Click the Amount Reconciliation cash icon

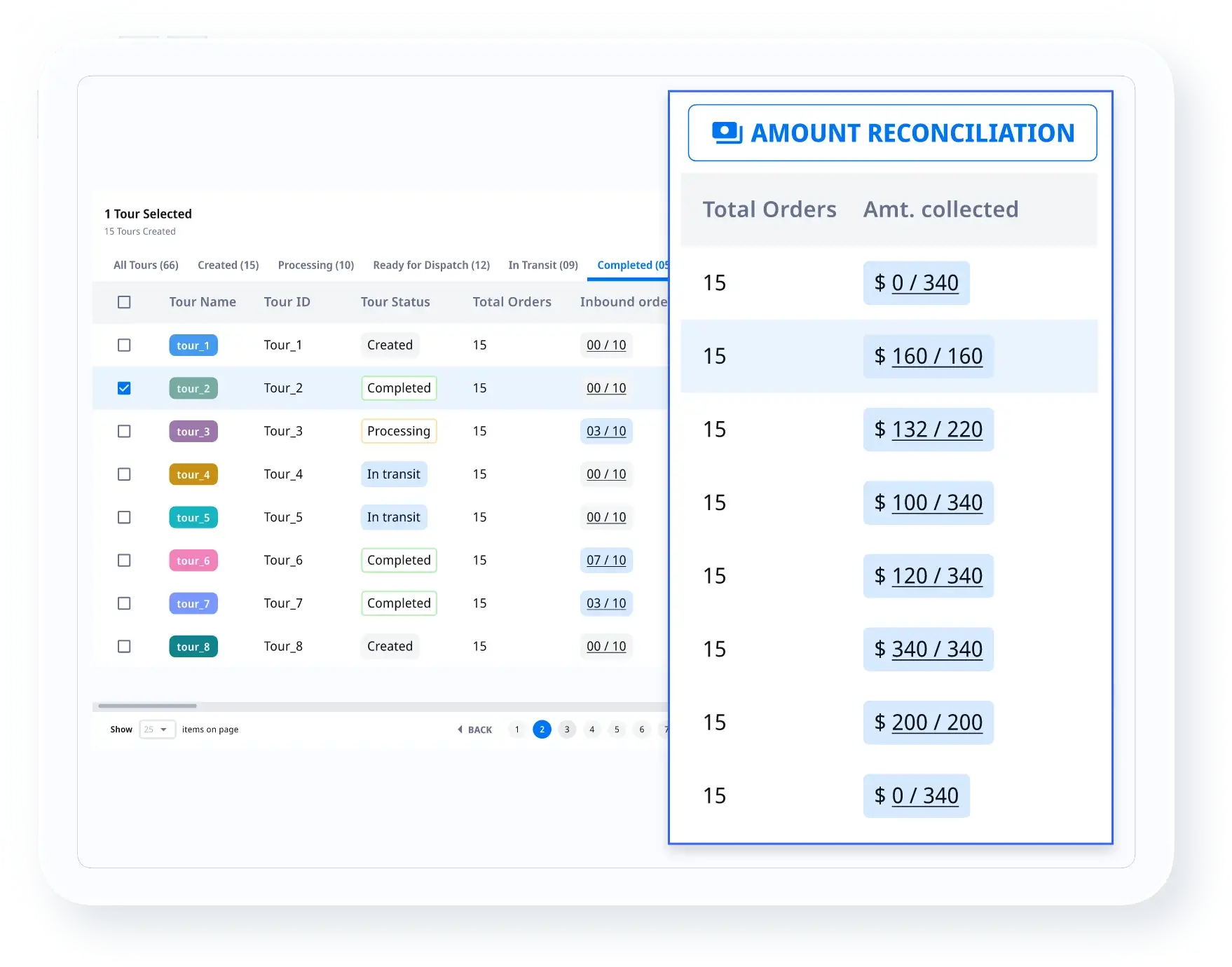(727, 132)
